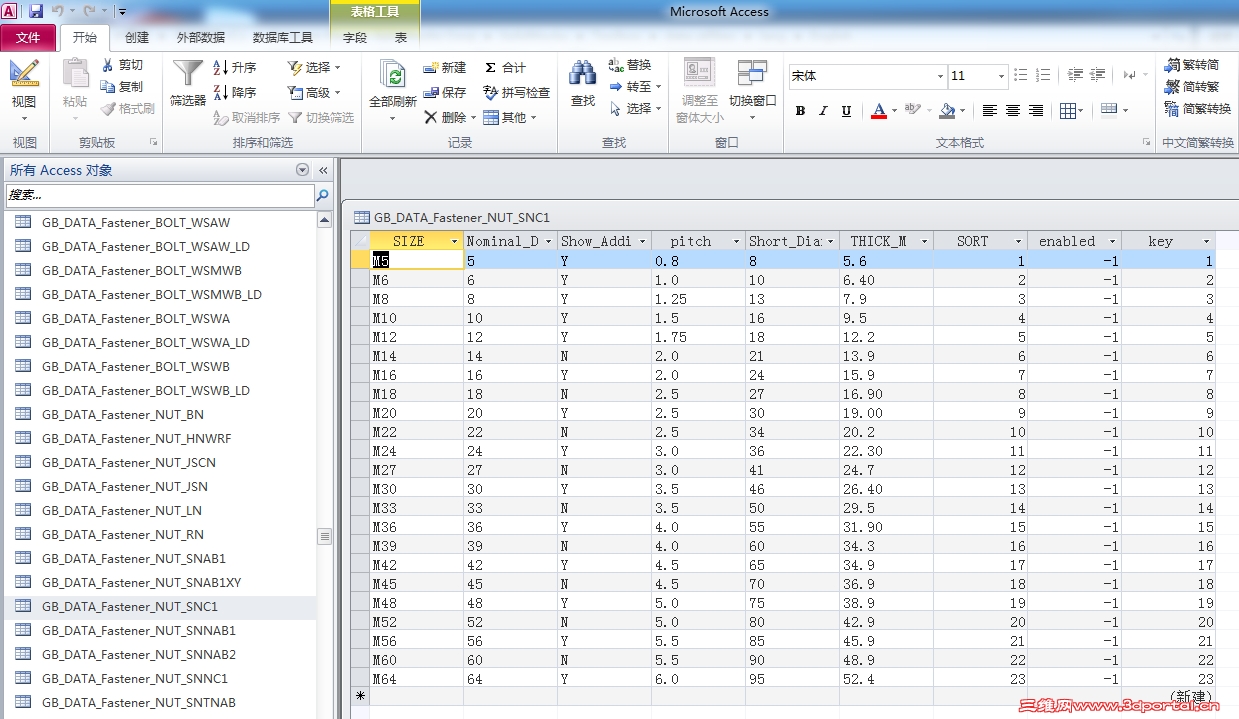Switch to the 创建 ribbon tab
Image resolution: width=1239 pixels, height=719 pixels.
[x=137, y=37]
